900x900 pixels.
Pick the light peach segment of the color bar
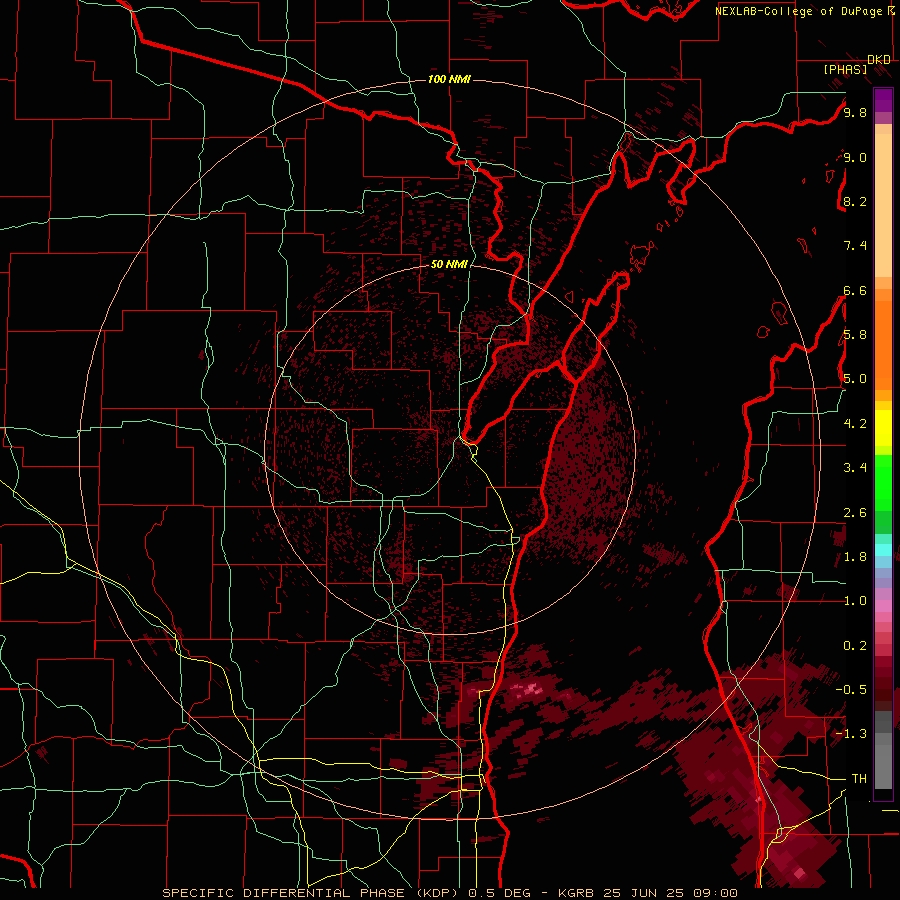883,207
